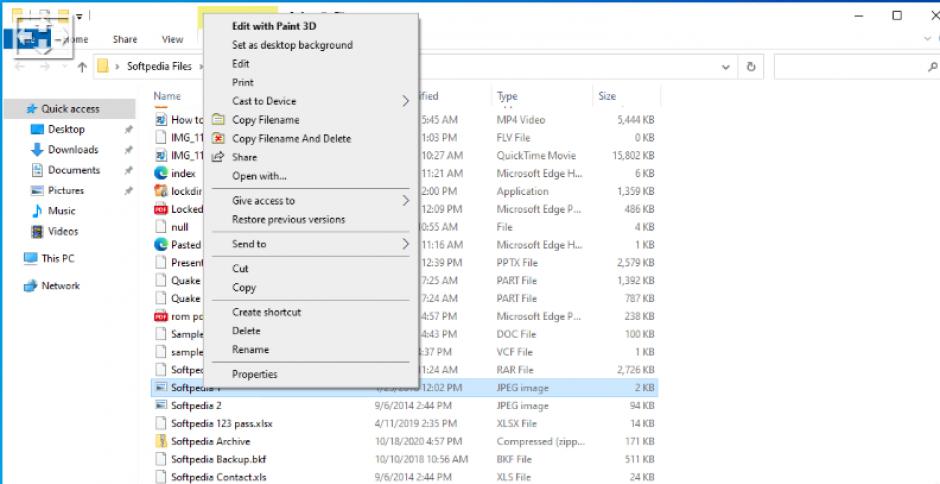Select the Softpedia Backup.bkf file
Screen dimensions: 940x484
(x=218, y=459)
